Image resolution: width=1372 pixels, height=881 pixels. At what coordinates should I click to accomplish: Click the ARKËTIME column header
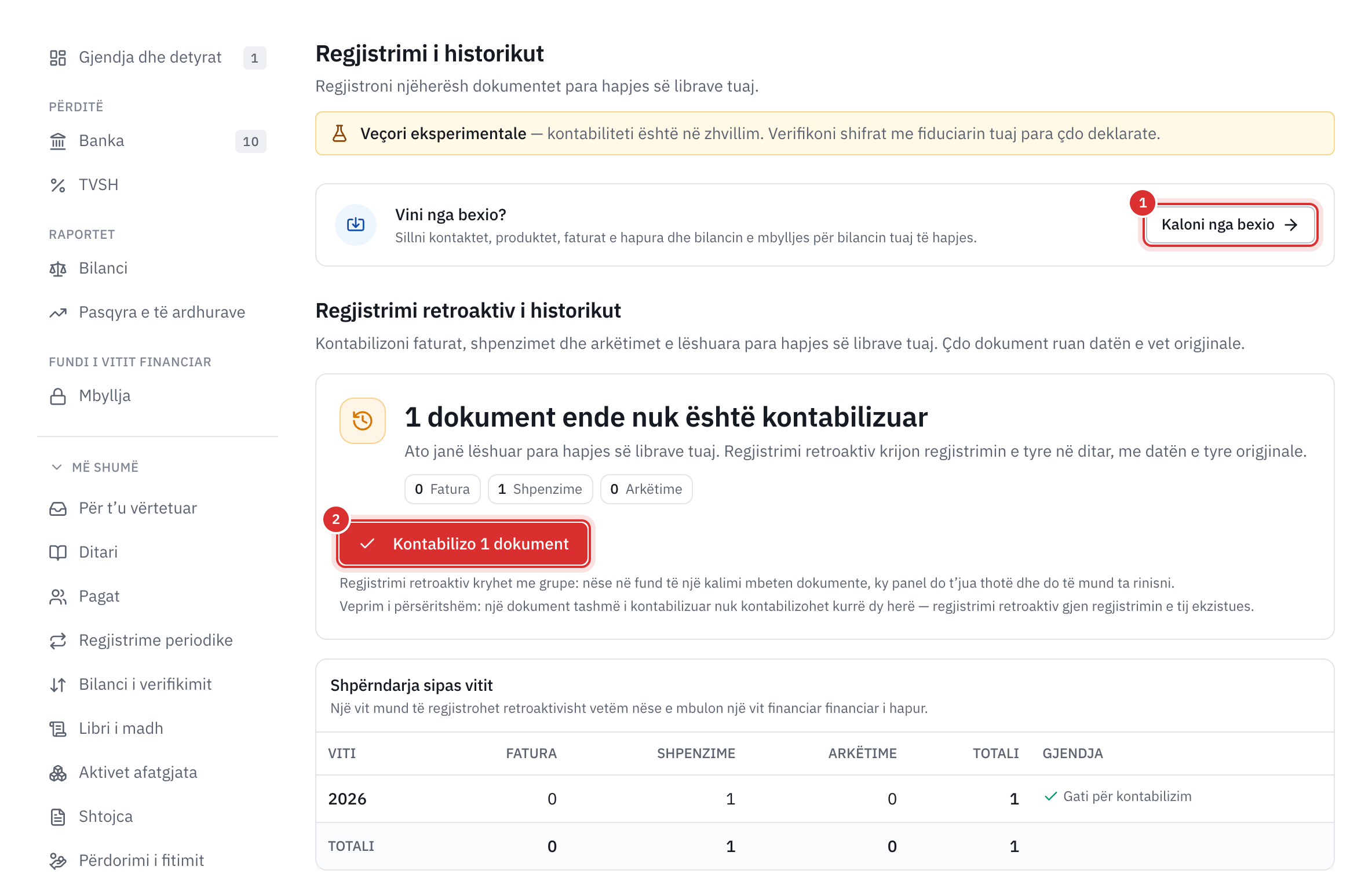(x=862, y=753)
